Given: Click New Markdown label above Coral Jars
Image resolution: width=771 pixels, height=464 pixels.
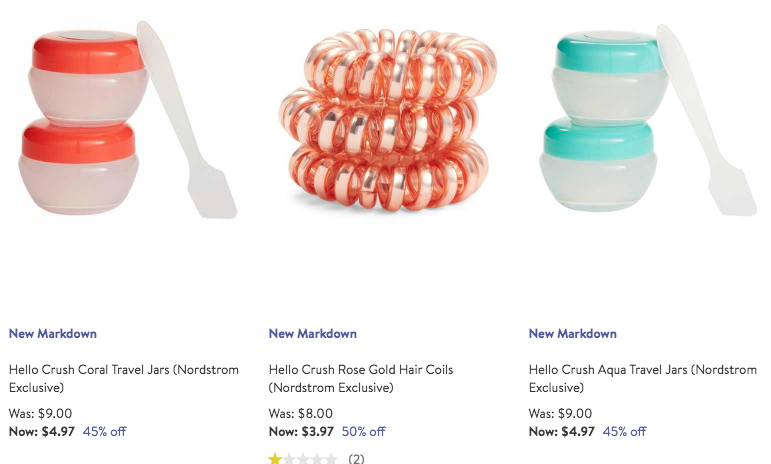Looking at the screenshot, I should click(53, 334).
